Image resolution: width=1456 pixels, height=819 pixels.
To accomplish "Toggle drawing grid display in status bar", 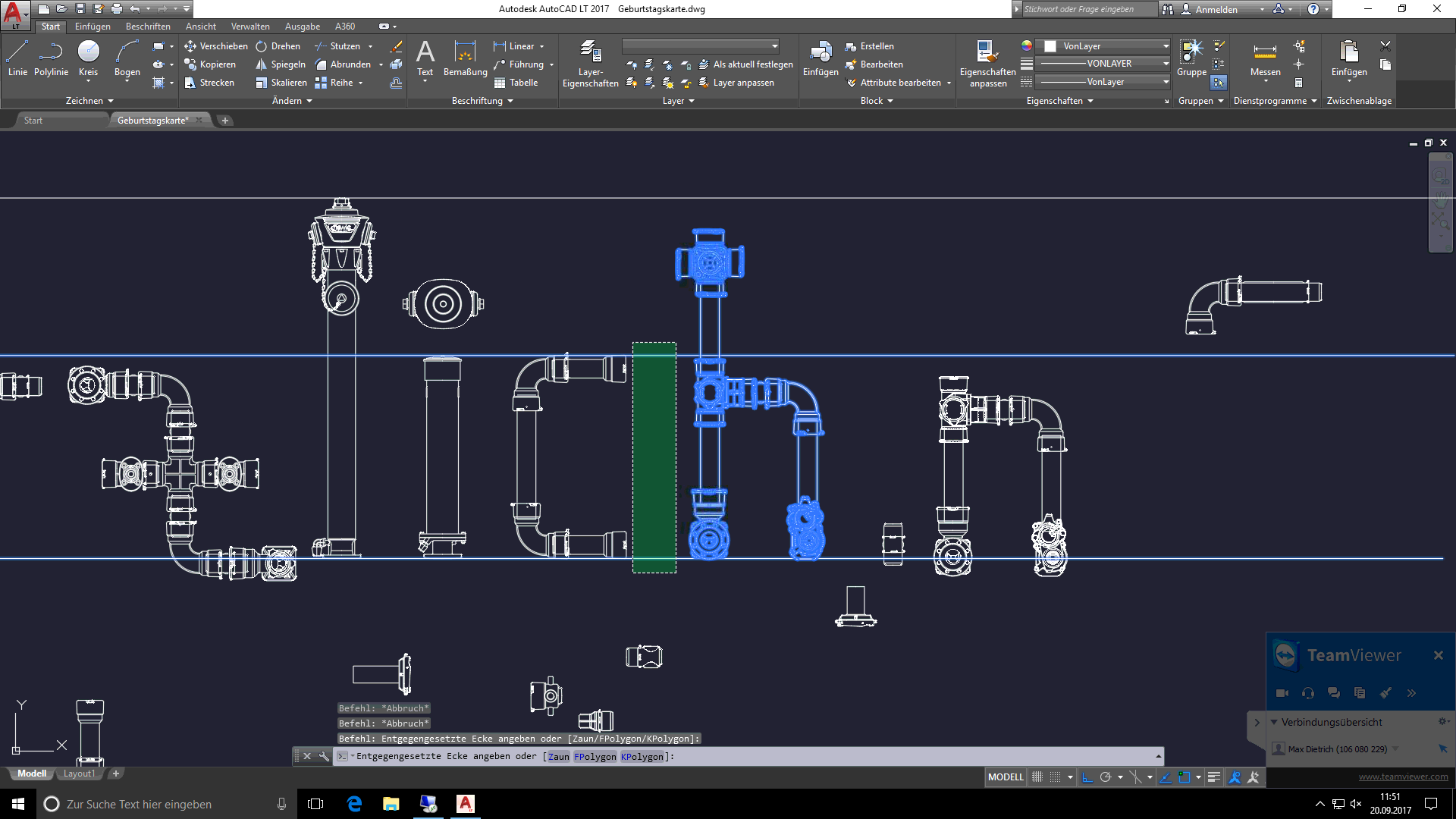I will [1037, 777].
